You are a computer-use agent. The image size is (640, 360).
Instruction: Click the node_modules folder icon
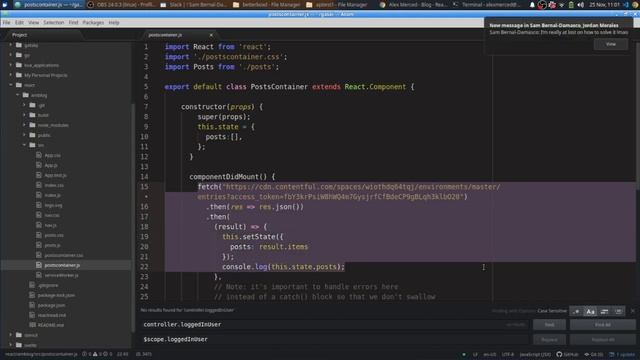32,125
